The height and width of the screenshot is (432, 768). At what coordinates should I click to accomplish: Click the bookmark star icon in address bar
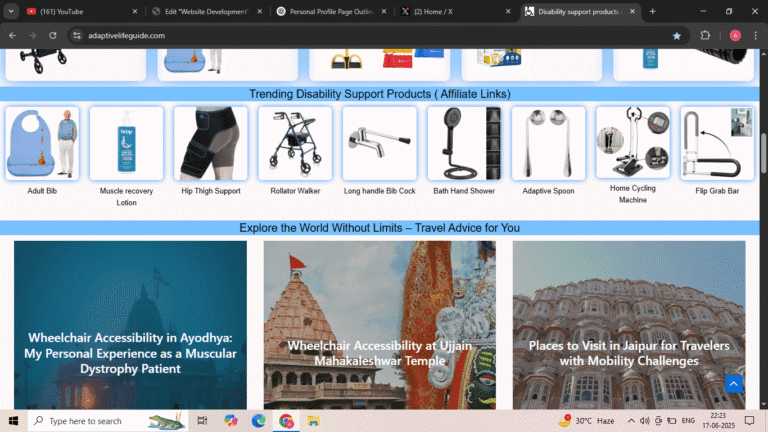click(677, 35)
